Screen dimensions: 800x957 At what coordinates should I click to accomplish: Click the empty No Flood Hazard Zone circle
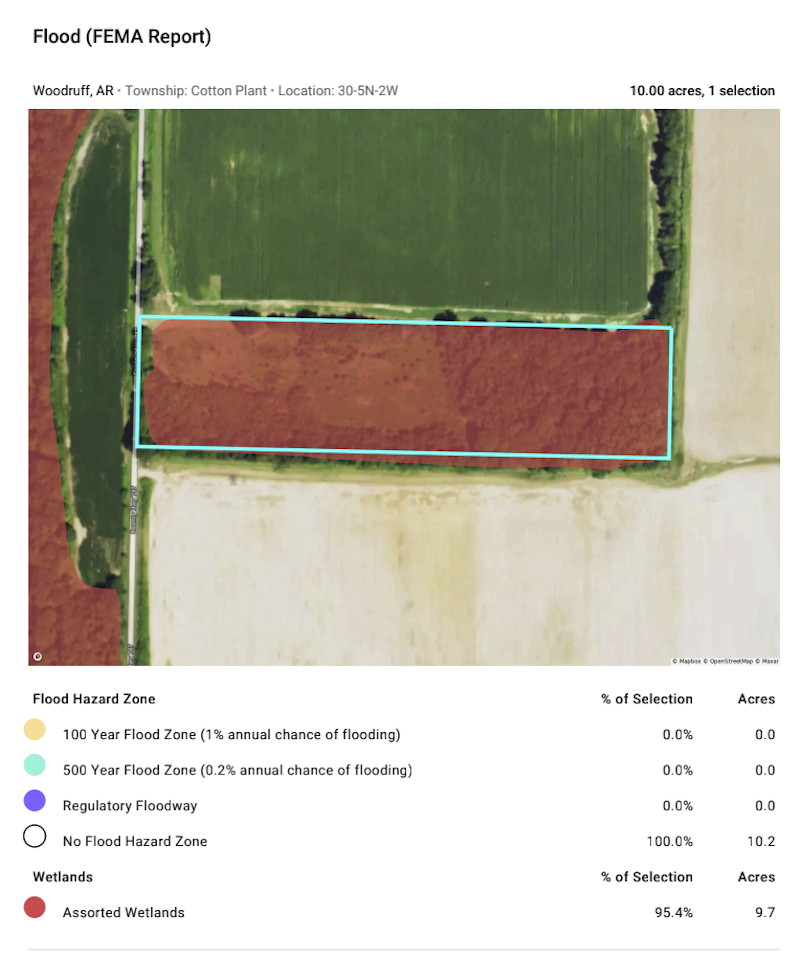35,838
